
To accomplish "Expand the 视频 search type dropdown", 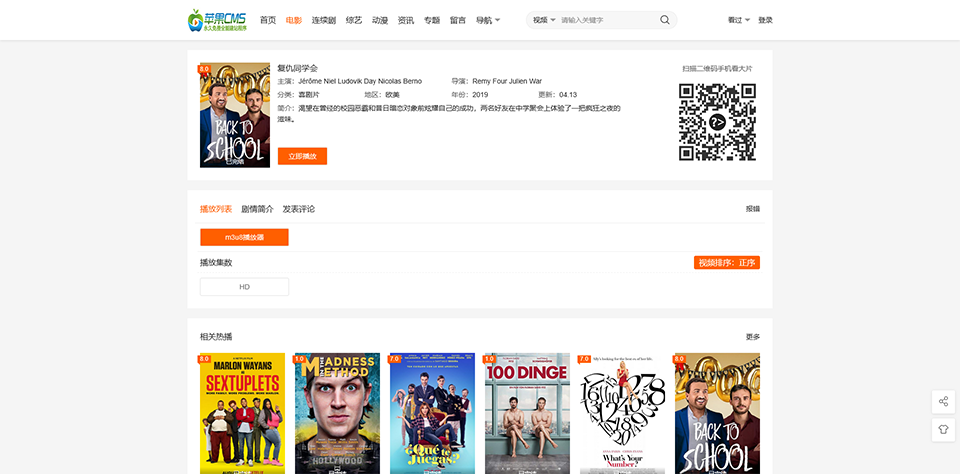I will pos(544,20).
